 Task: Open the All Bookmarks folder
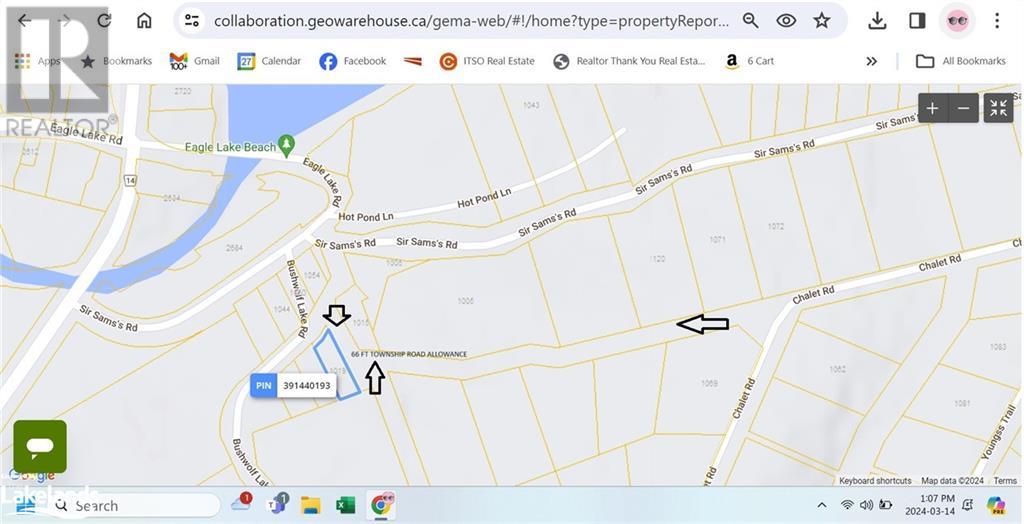(x=960, y=61)
